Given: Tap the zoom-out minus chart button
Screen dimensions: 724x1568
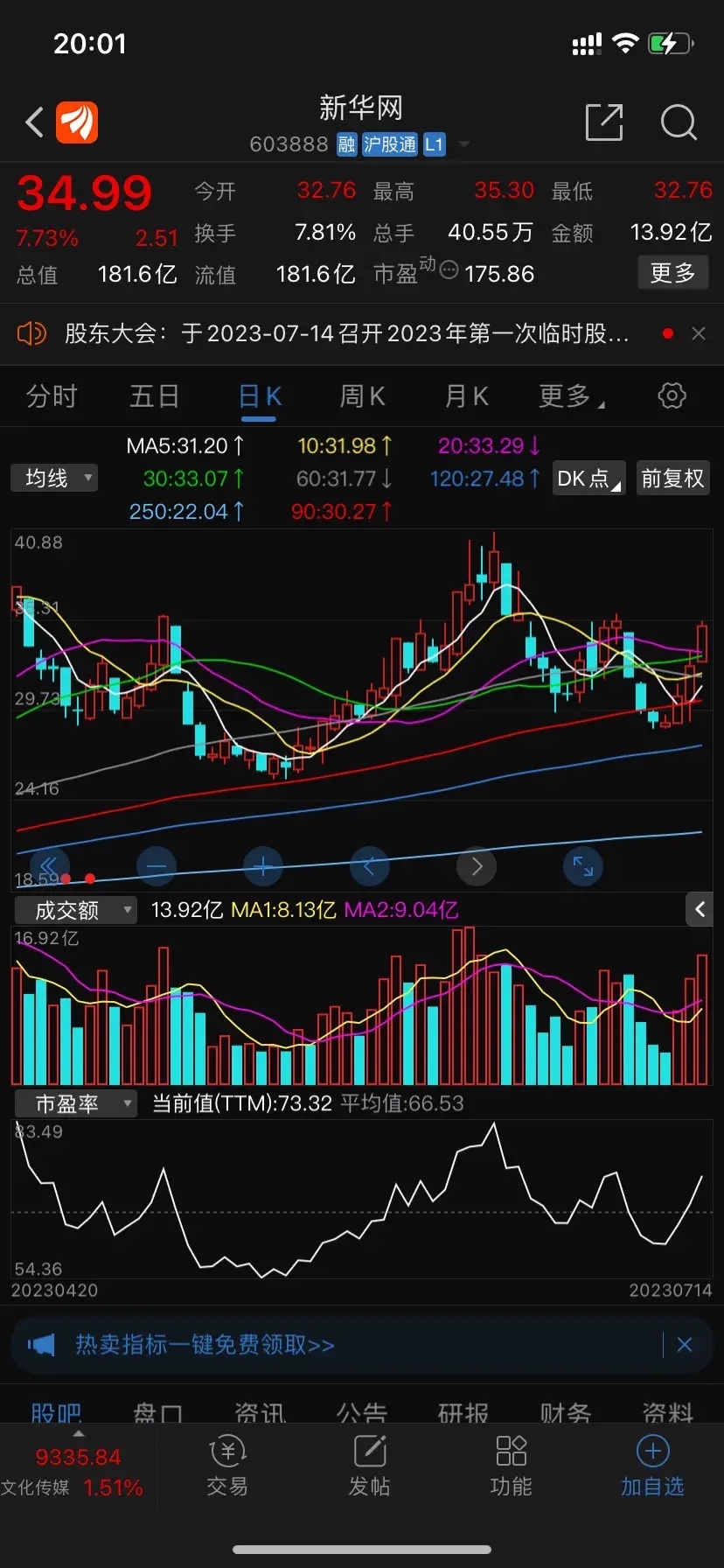Looking at the screenshot, I should pyautogui.click(x=157, y=866).
